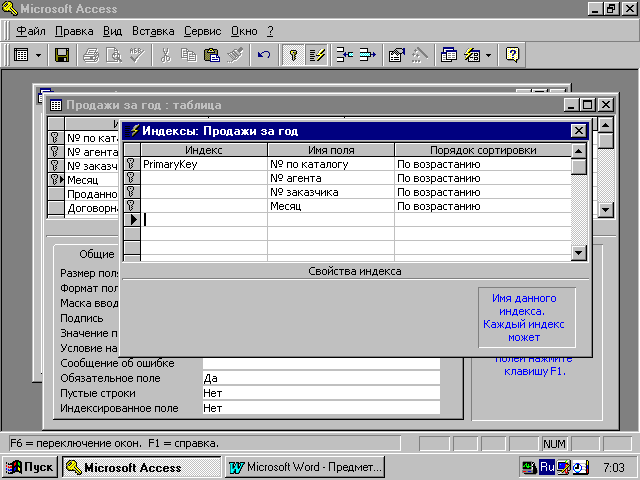Select Проданно field row in table design
Viewport: 640px width, 480px height.
[x=92, y=194]
